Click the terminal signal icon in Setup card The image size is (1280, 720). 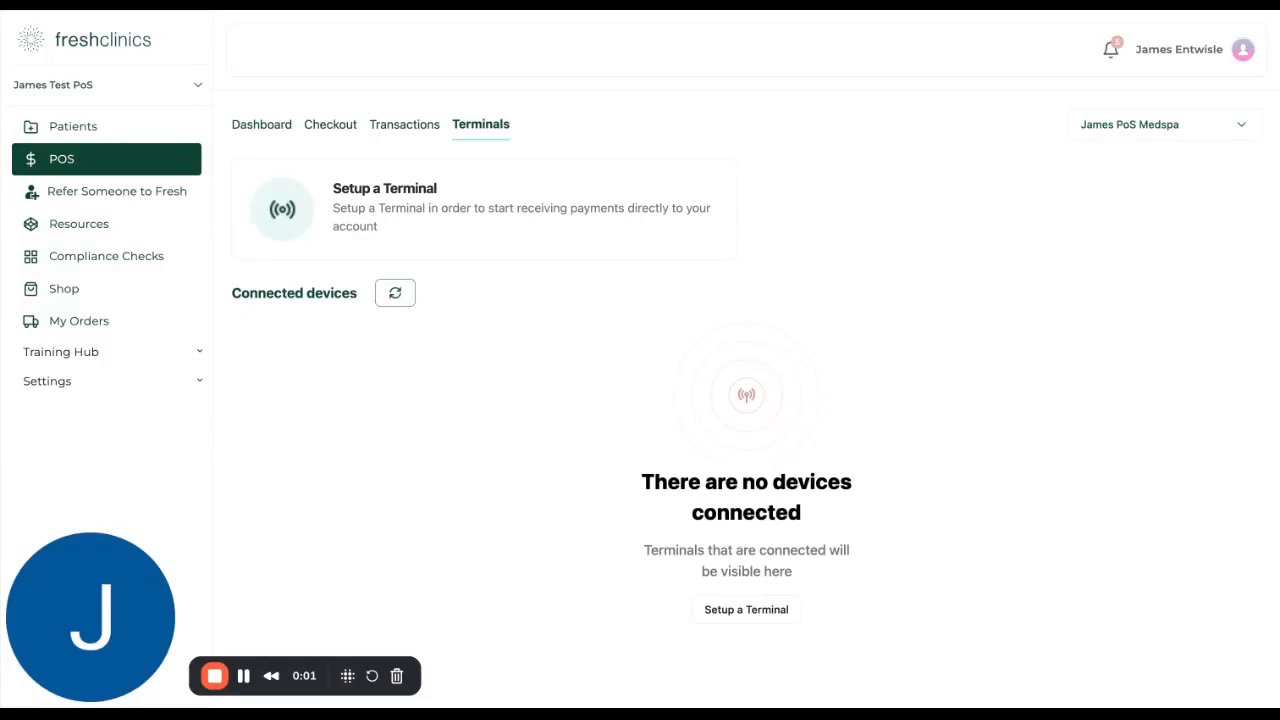point(282,209)
